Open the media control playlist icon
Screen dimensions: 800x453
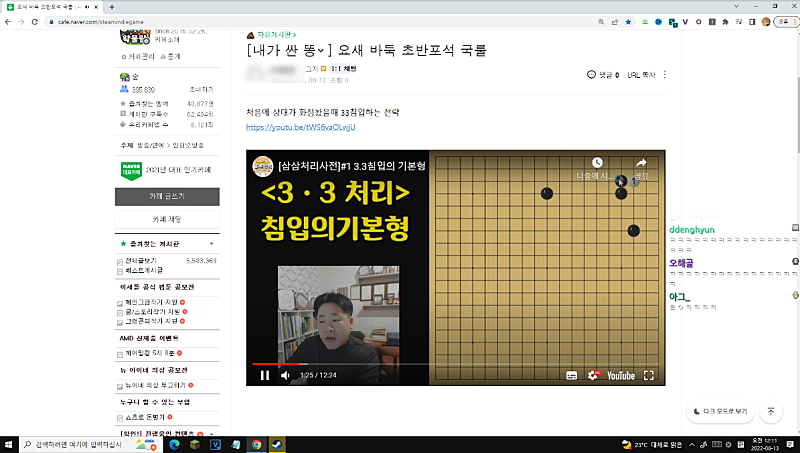pyautogui.click(x=739, y=22)
